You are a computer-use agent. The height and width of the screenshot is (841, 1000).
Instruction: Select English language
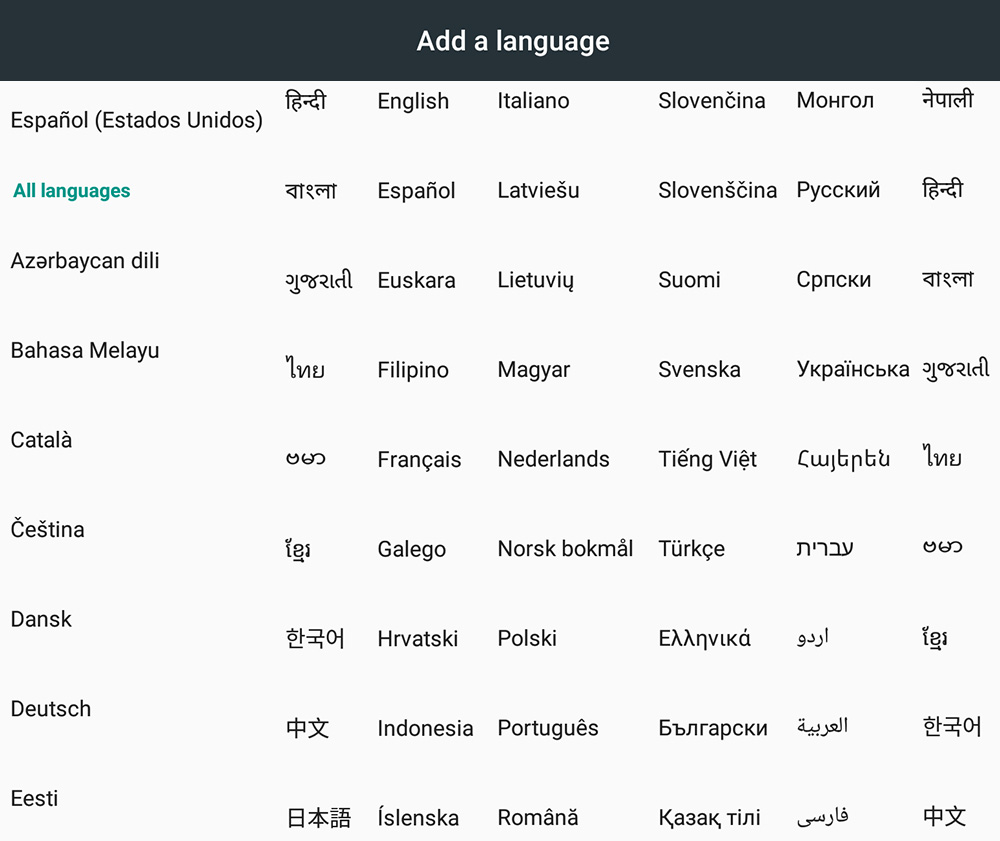(413, 101)
